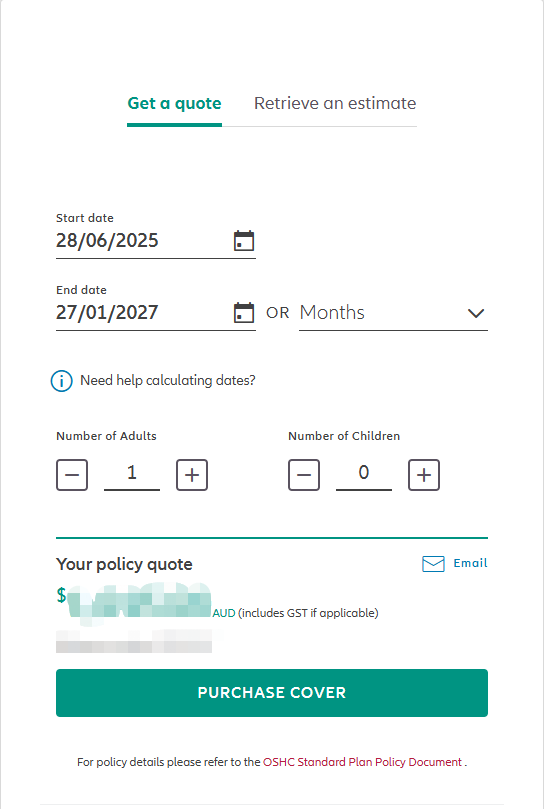Increase Number of Children with plus icon
Image resolution: width=544 pixels, height=809 pixels.
pos(424,475)
